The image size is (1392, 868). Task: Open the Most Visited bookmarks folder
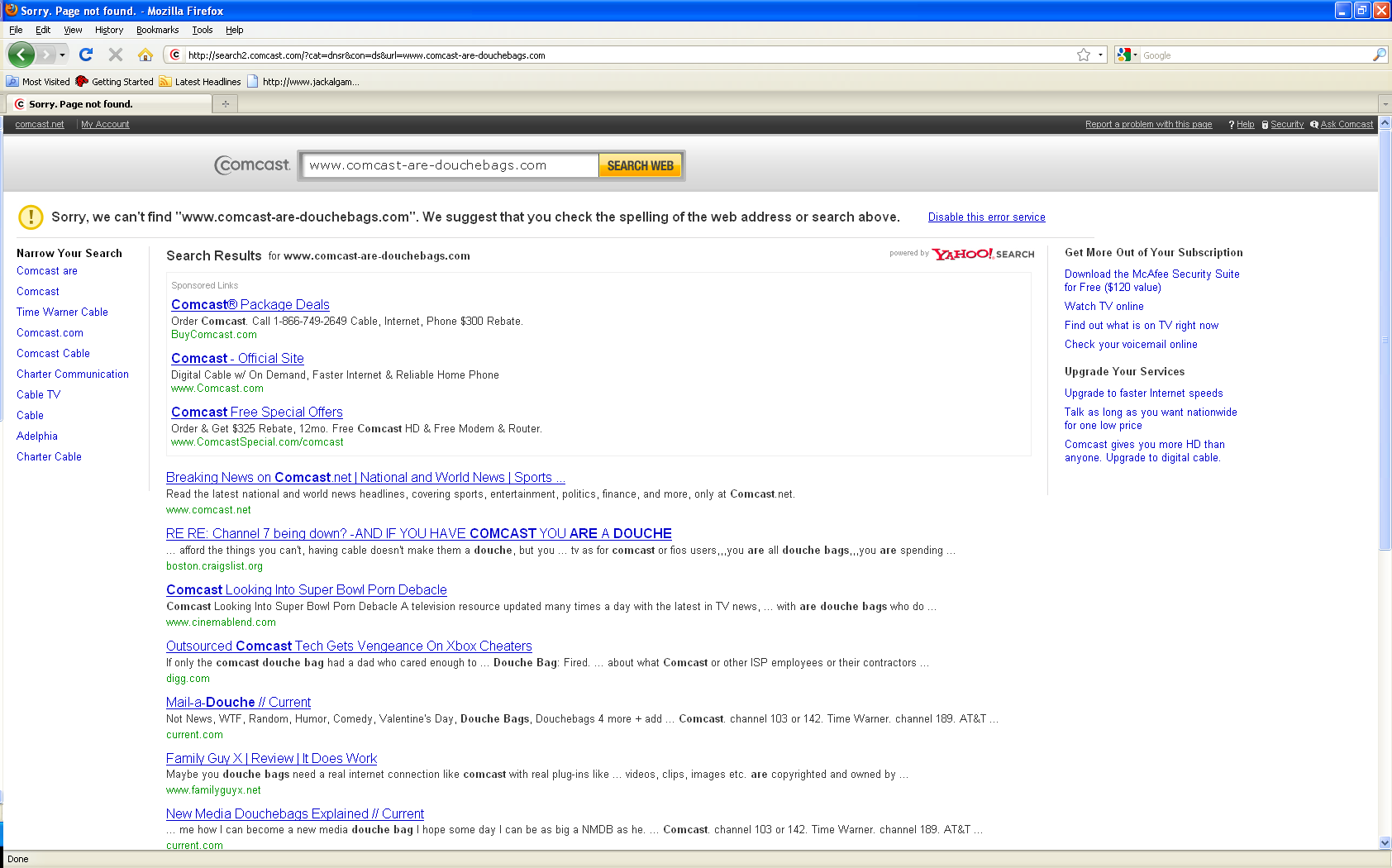click(38, 82)
